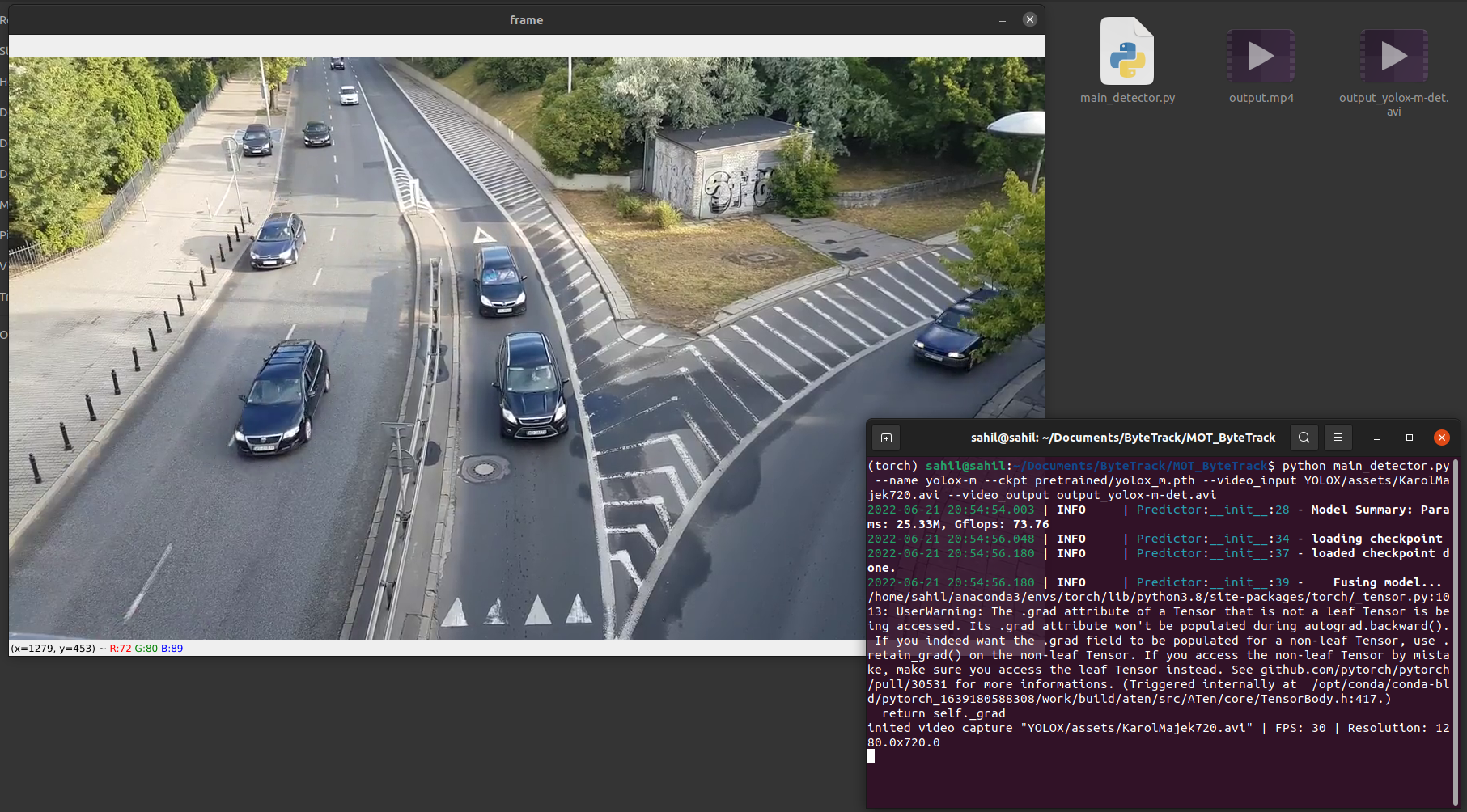The height and width of the screenshot is (812, 1467).
Task: Open the output.mp4 video file icon
Action: click(x=1261, y=56)
